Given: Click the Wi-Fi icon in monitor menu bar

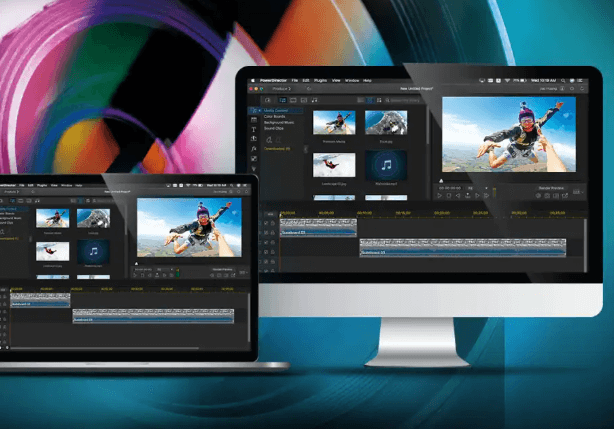Looking at the screenshot, I should click(507, 80).
